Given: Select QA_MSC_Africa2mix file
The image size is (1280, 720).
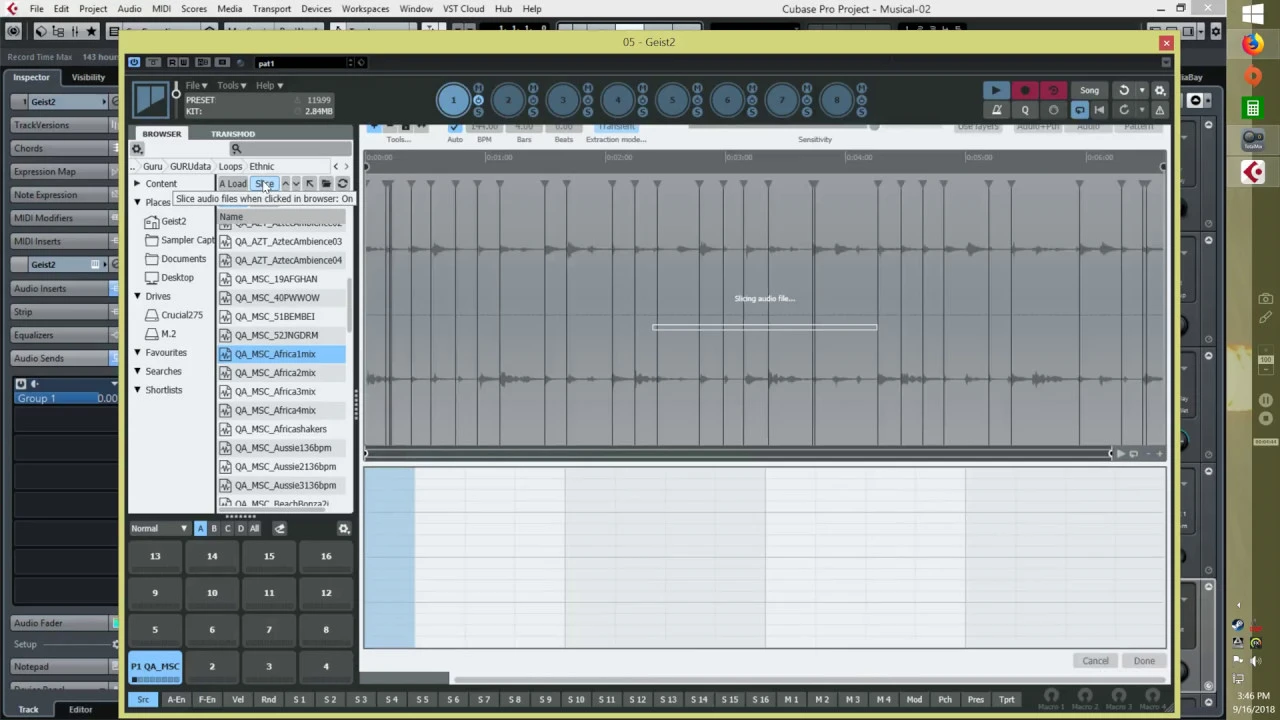Looking at the screenshot, I should pyautogui.click(x=282, y=373).
